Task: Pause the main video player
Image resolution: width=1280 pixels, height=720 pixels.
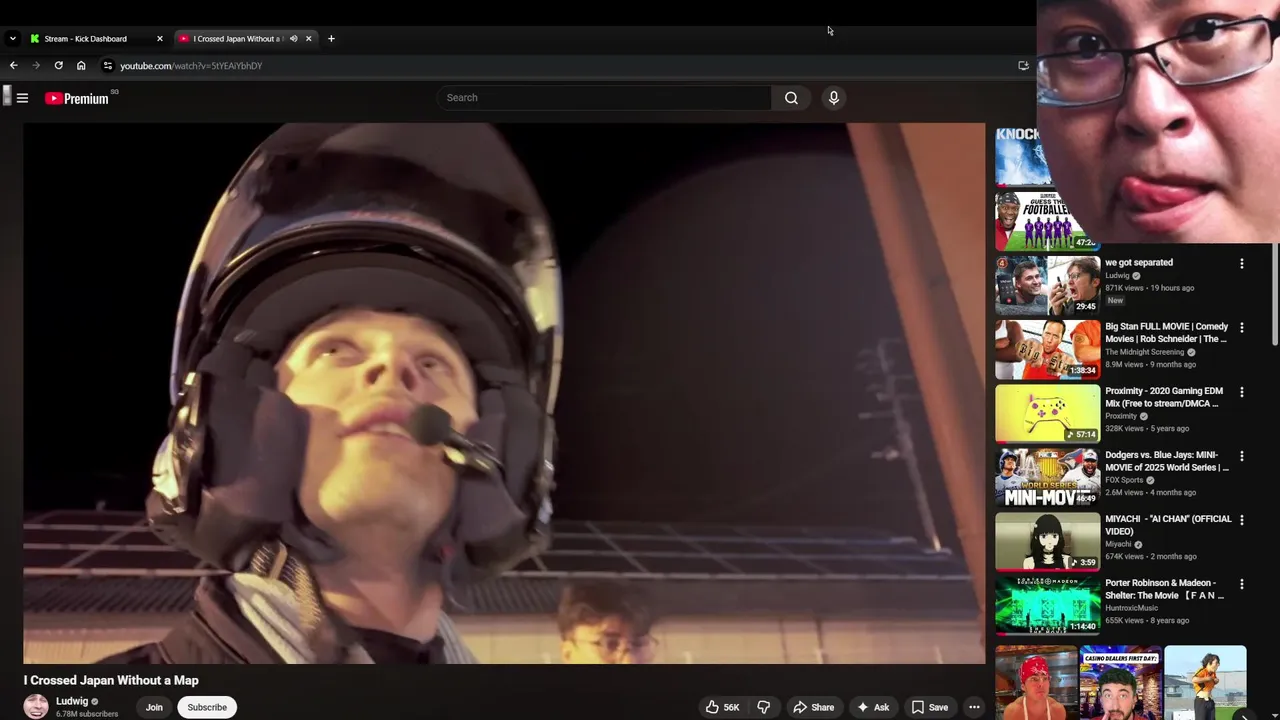Action: (504, 393)
